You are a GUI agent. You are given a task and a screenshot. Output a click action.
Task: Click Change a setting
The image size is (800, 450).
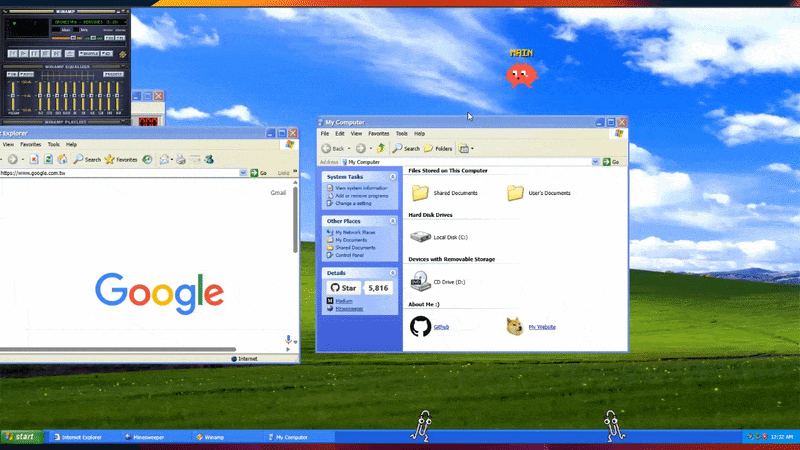(353, 203)
